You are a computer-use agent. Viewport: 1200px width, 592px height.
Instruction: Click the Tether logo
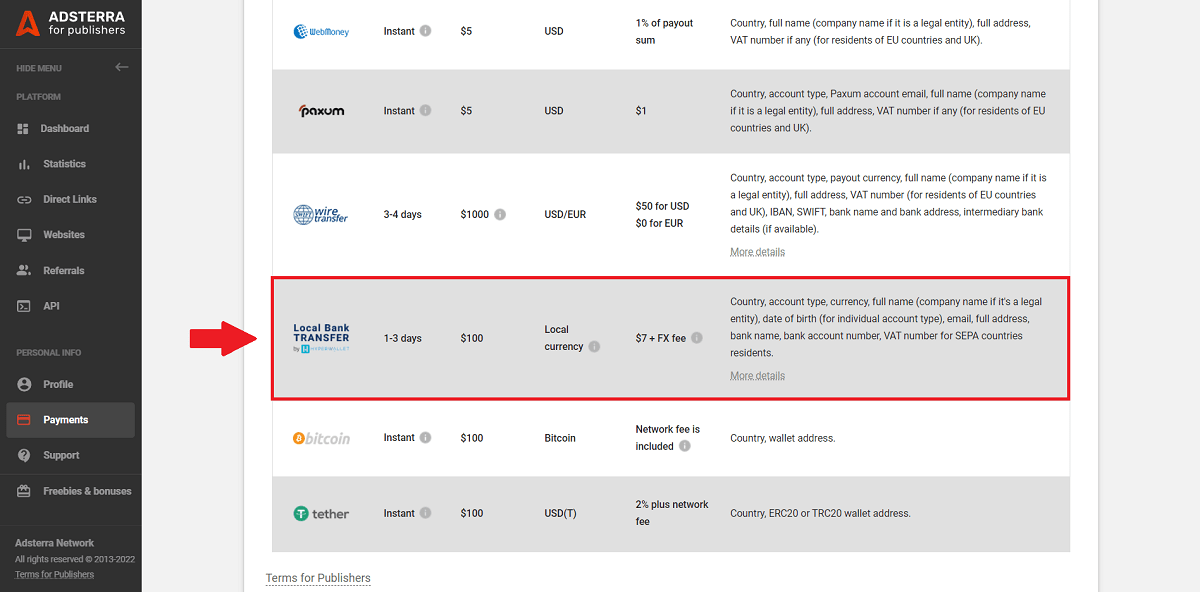click(x=321, y=514)
